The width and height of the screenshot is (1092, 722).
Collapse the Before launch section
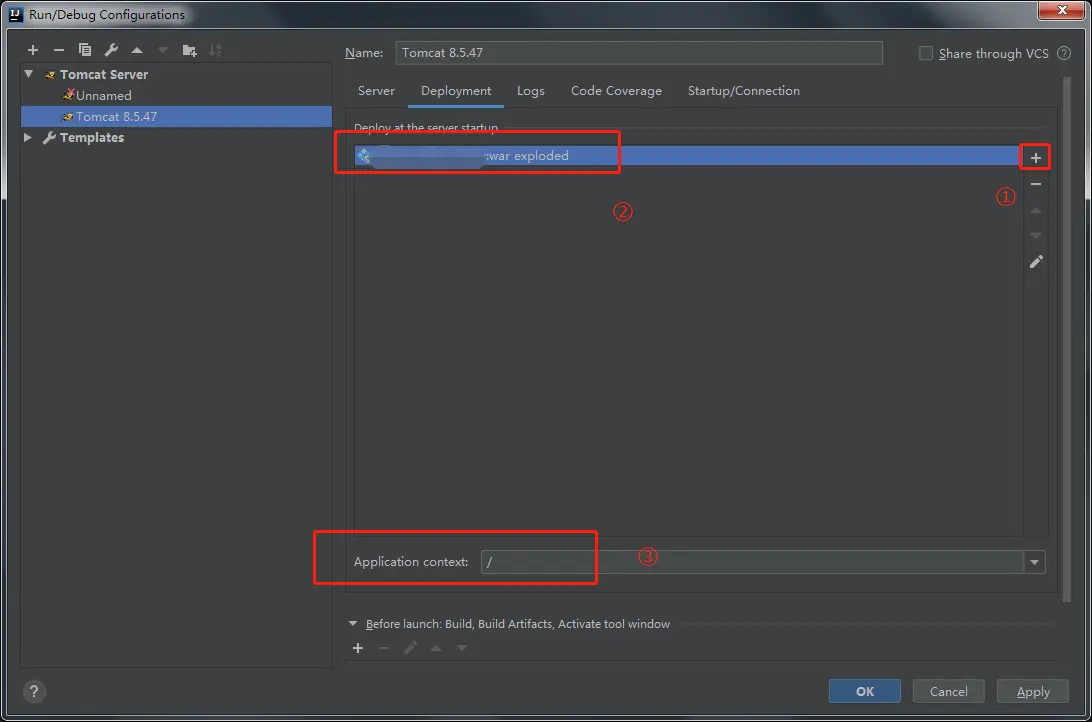coord(353,624)
